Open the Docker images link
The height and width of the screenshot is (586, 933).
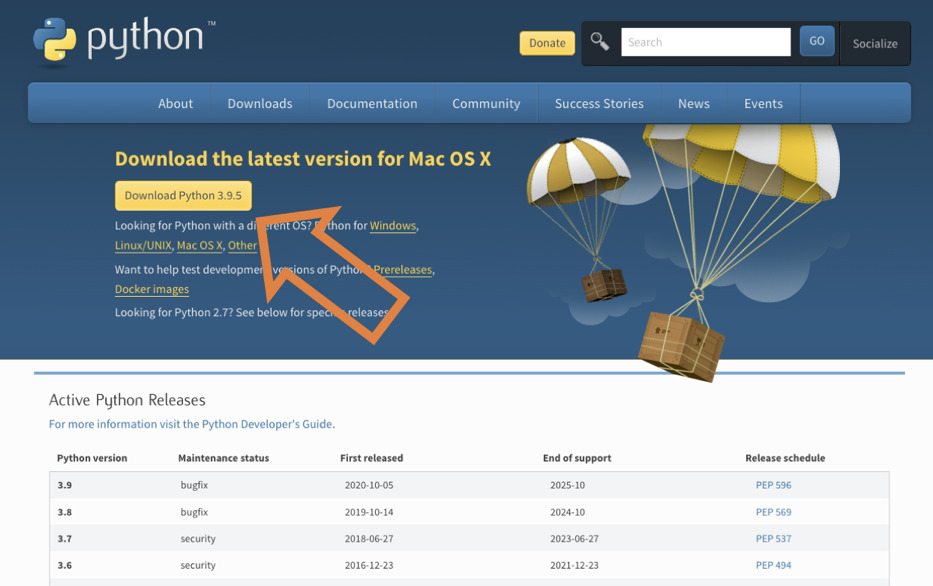[152, 289]
